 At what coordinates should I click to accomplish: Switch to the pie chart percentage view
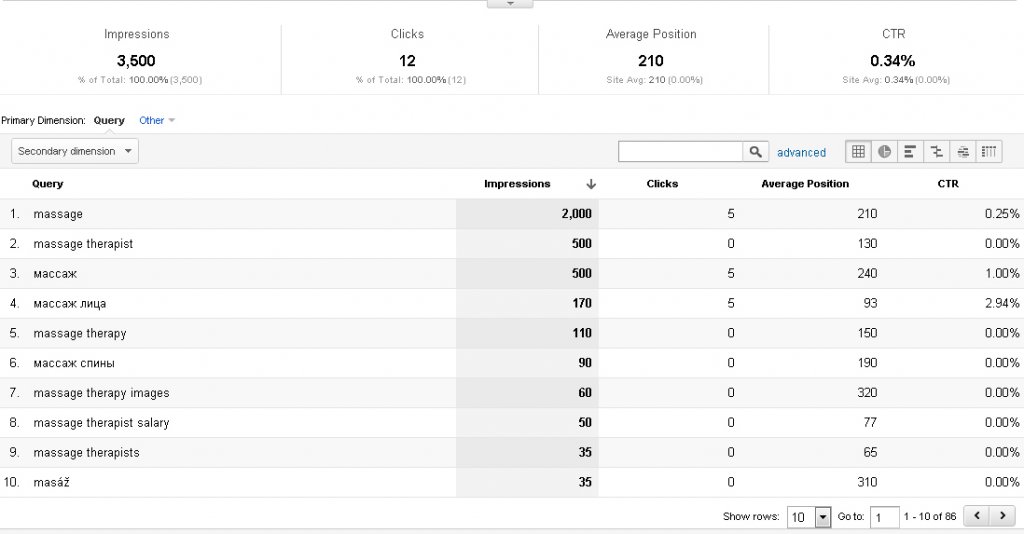884,152
